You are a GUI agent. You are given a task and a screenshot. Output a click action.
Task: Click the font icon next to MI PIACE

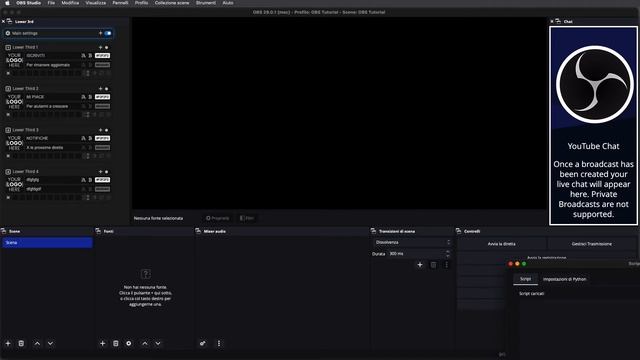pos(83,97)
